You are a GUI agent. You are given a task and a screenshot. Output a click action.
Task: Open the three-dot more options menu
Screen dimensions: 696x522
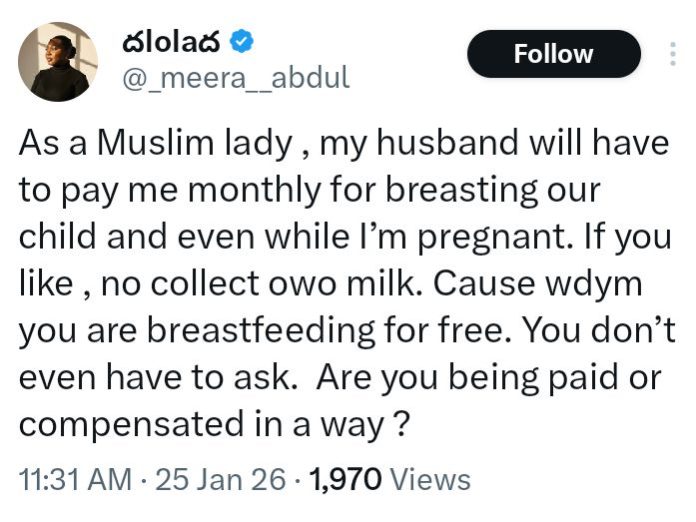tap(672, 53)
